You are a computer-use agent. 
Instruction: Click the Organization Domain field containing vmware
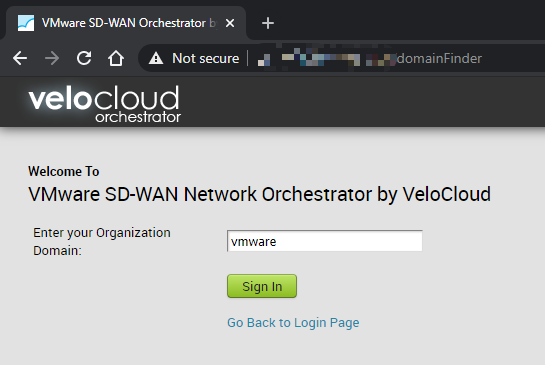pyautogui.click(x=325, y=241)
